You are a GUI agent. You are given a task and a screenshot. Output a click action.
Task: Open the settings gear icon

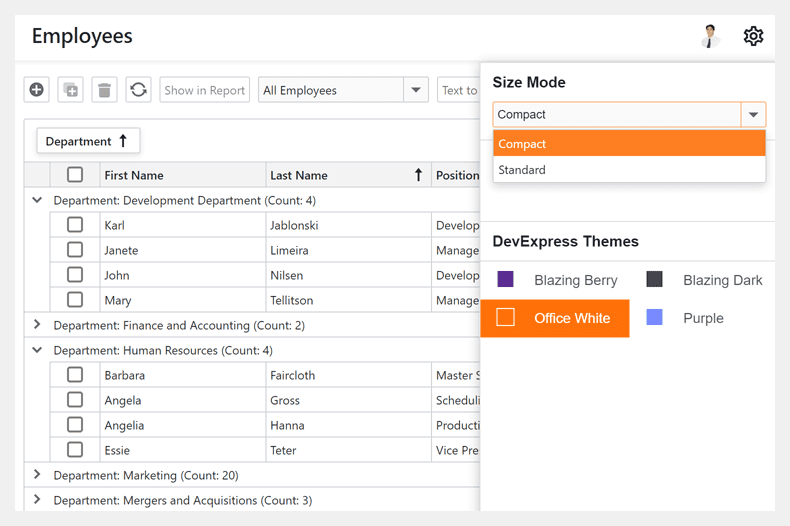point(753,36)
